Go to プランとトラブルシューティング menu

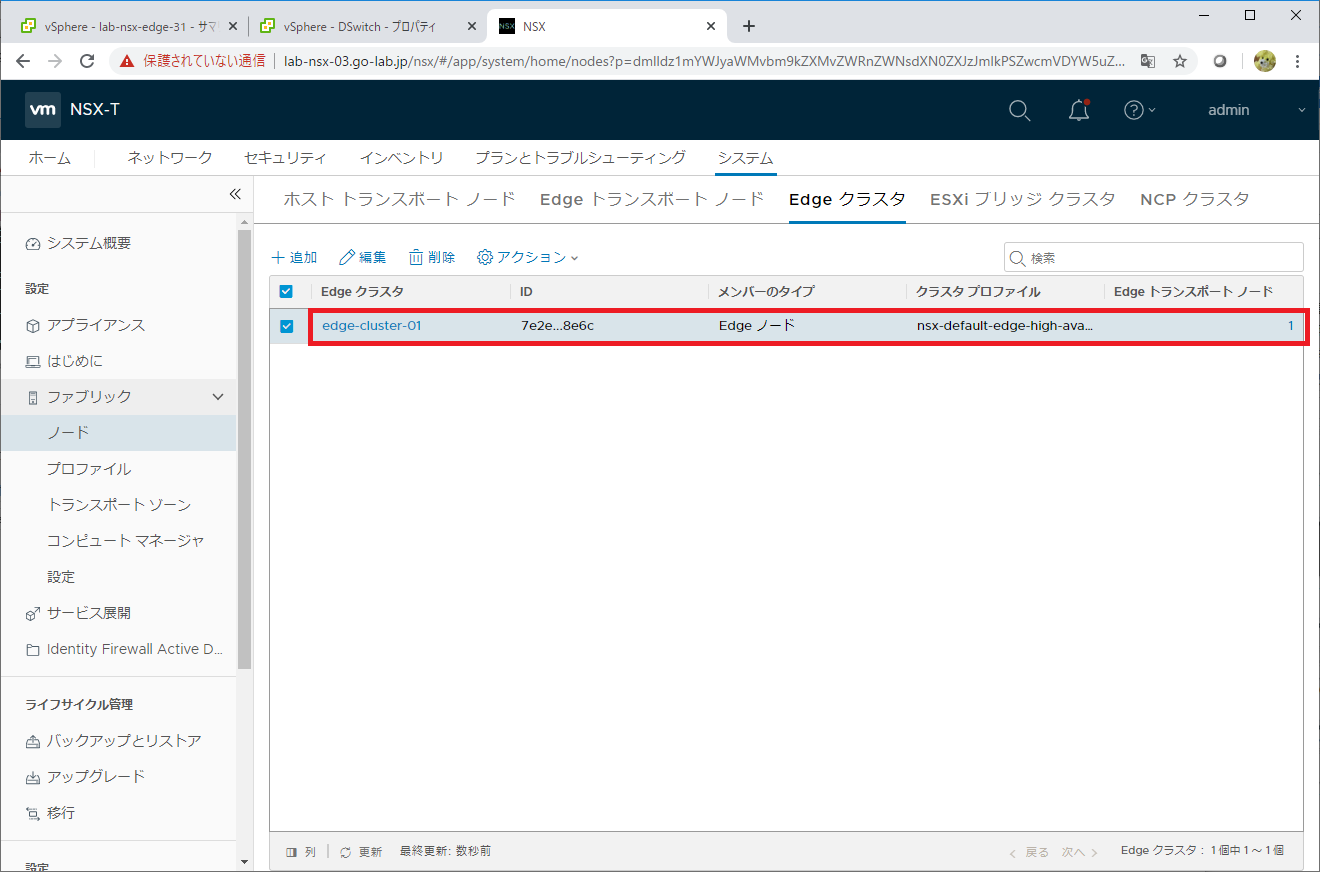pos(580,158)
